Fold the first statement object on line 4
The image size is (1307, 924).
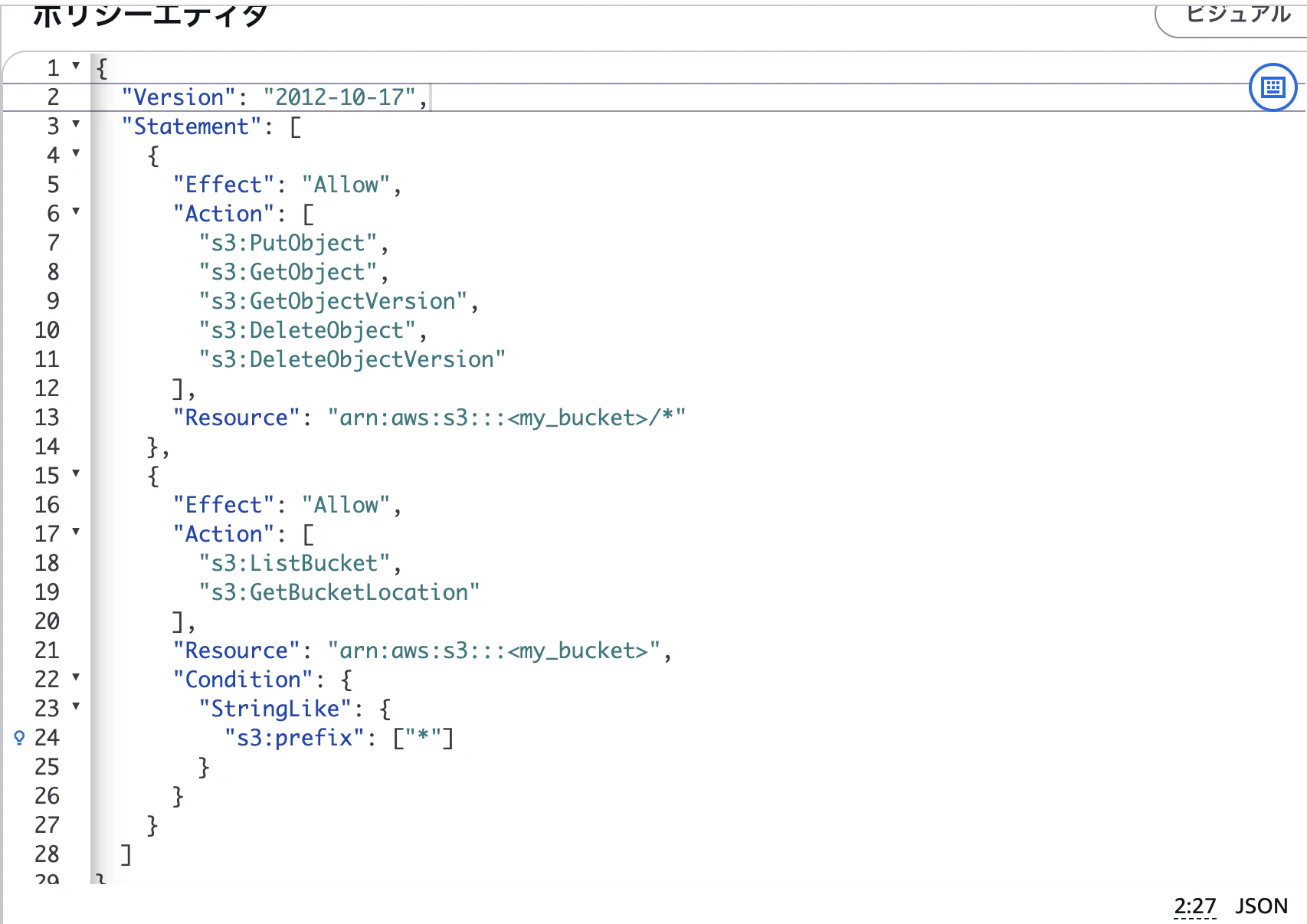[x=76, y=153]
